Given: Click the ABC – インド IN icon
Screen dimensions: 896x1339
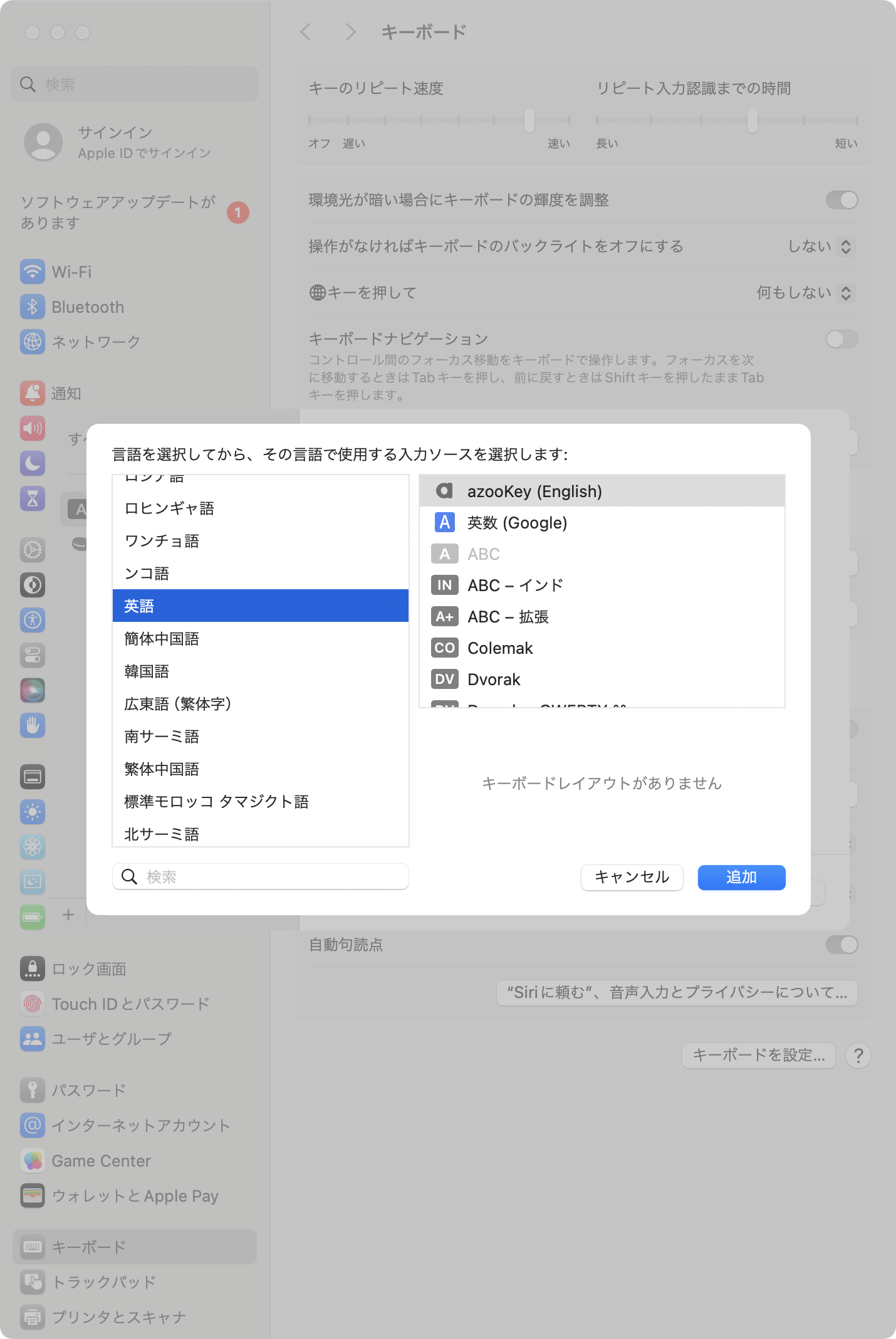Looking at the screenshot, I should (444, 585).
